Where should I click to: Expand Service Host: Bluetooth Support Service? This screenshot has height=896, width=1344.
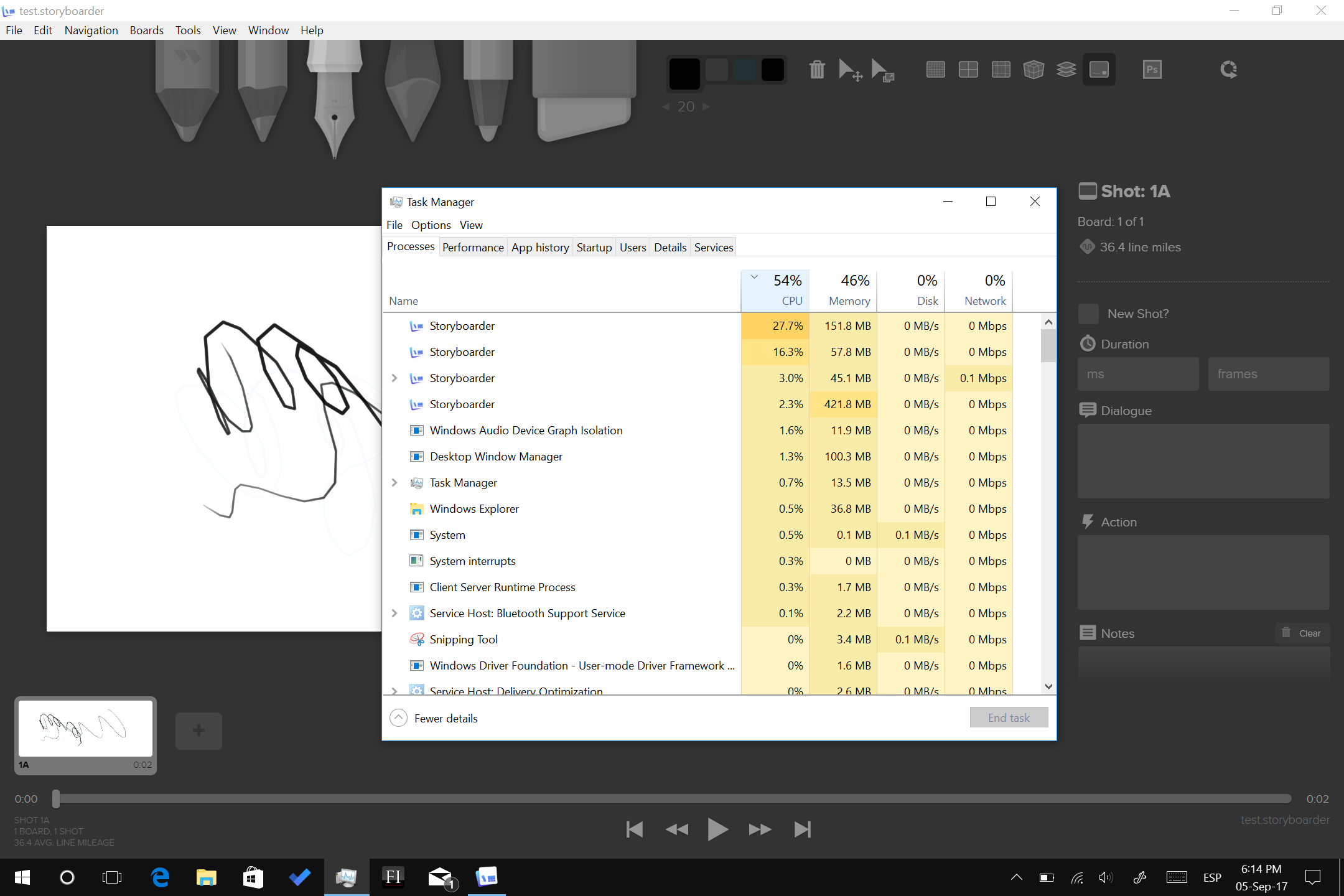pyautogui.click(x=394, y=613)
